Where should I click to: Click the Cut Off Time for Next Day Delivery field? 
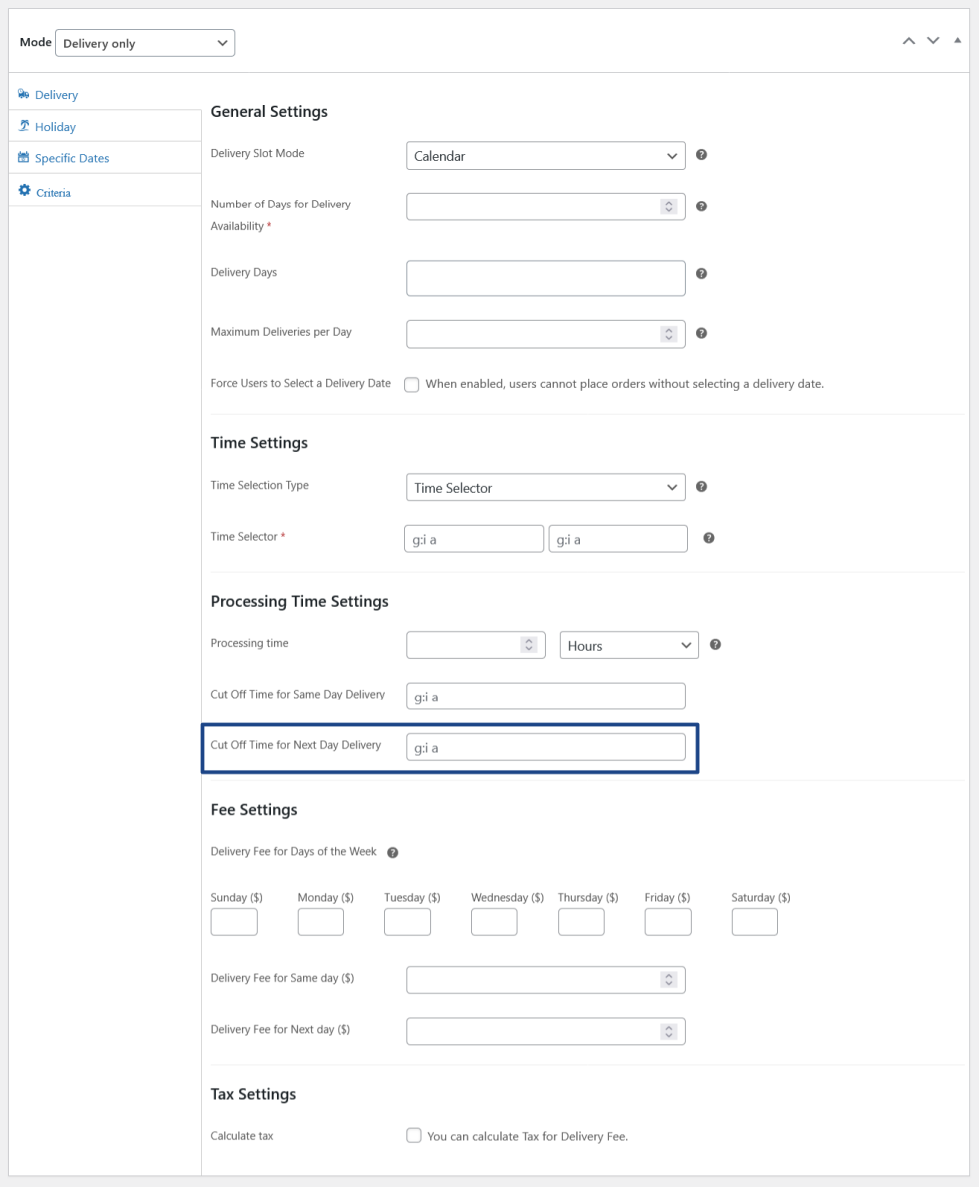[545, 747]
